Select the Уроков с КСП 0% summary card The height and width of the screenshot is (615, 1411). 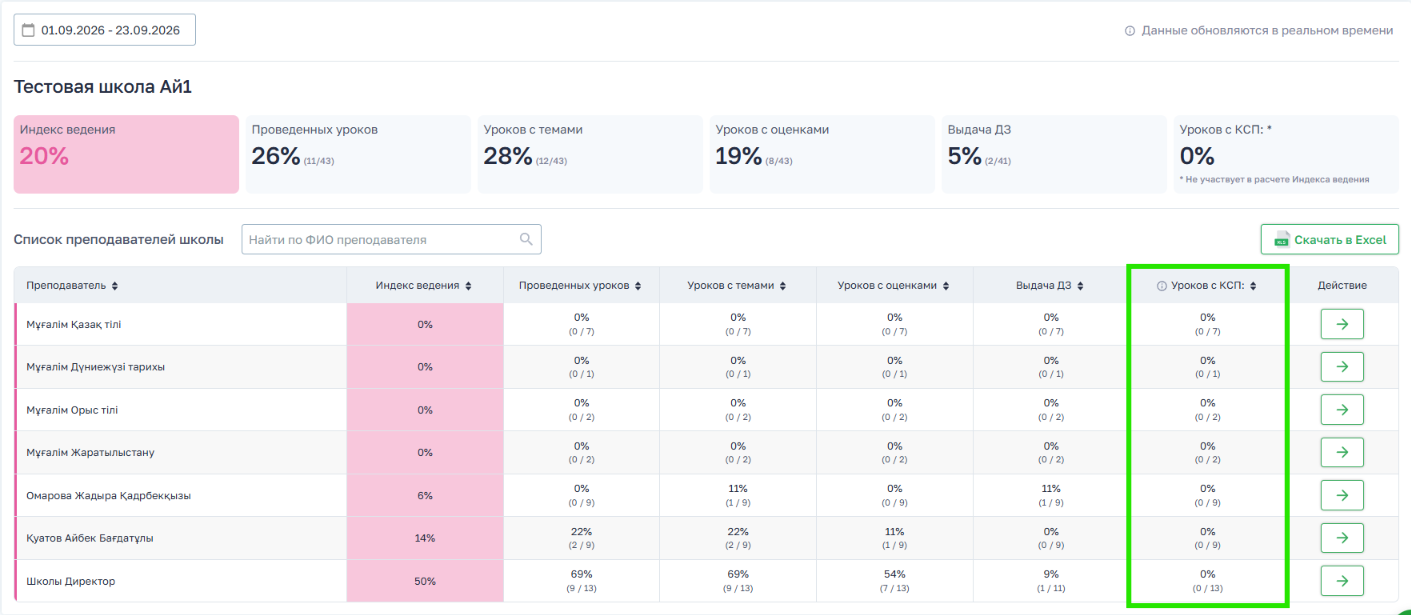[x=1286, y=154]
